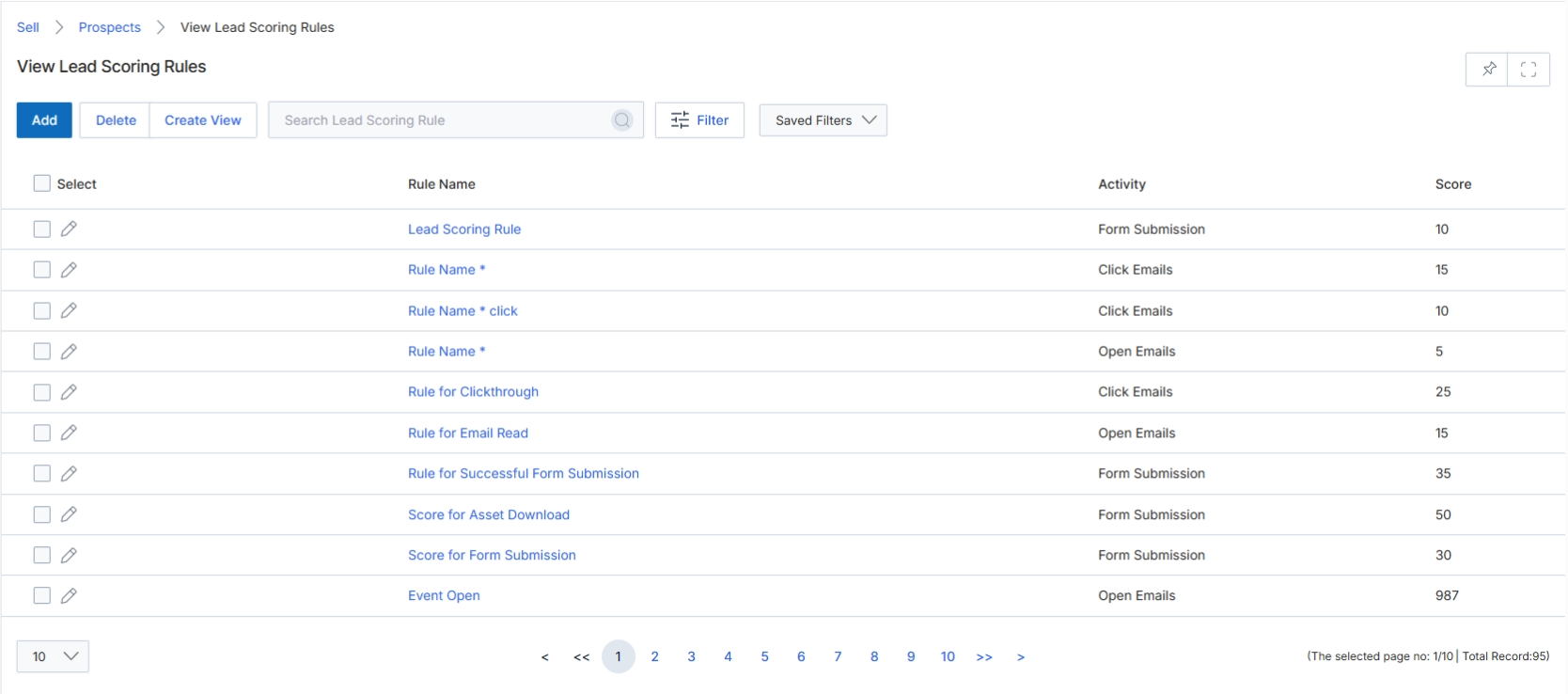Edit the Score for Asset Download row

coord(69,514)
